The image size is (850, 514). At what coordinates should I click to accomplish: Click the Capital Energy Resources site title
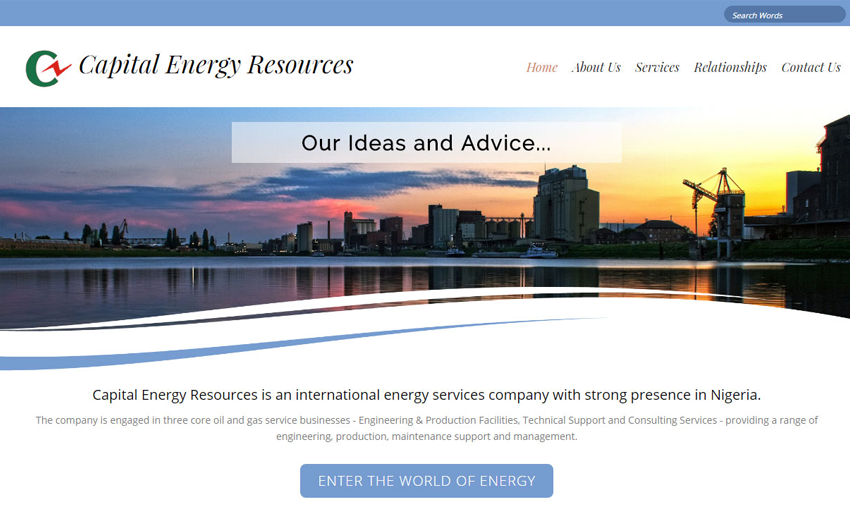point(215,65)
